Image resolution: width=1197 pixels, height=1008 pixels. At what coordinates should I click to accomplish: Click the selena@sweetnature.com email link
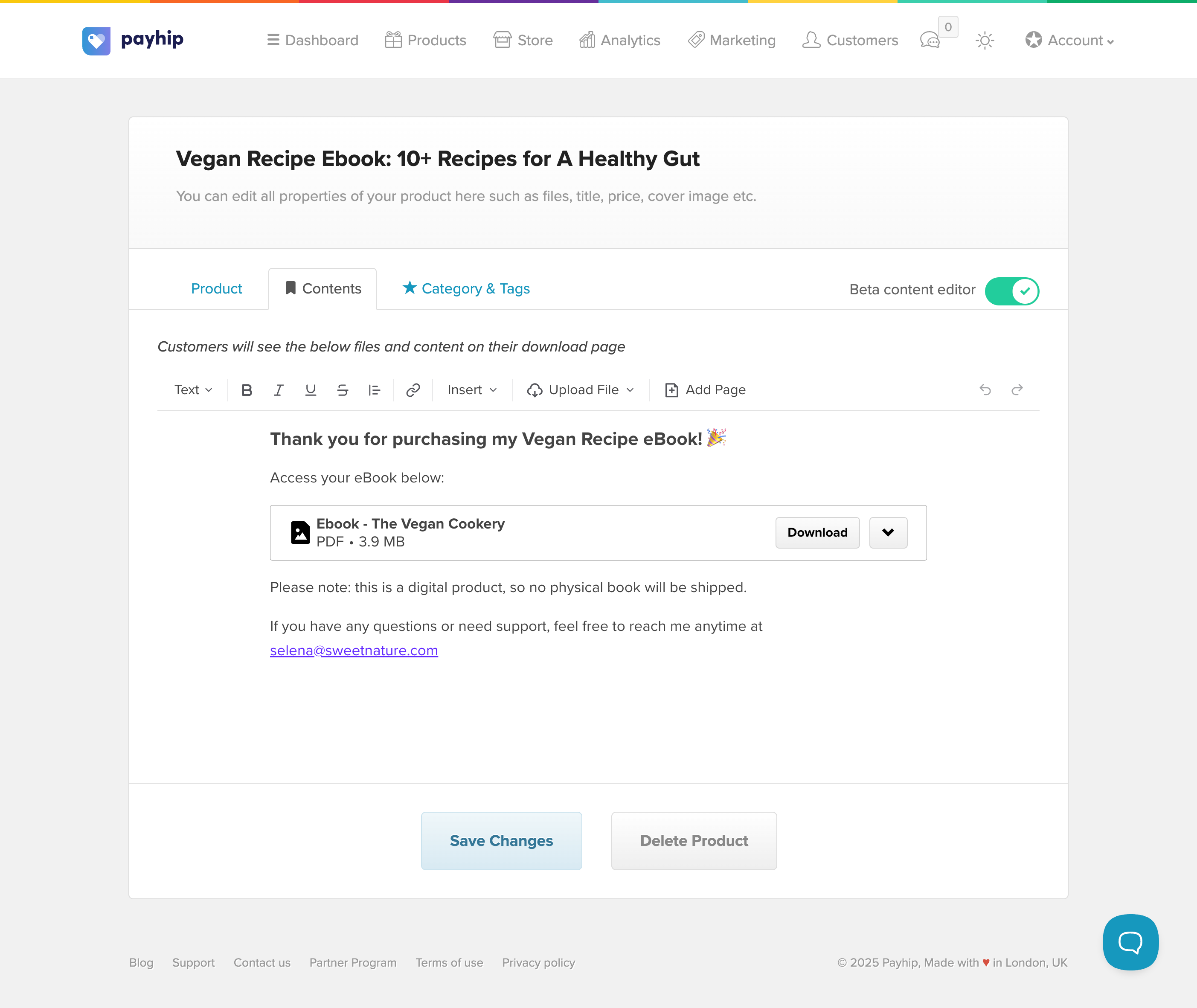click(354, 650)
